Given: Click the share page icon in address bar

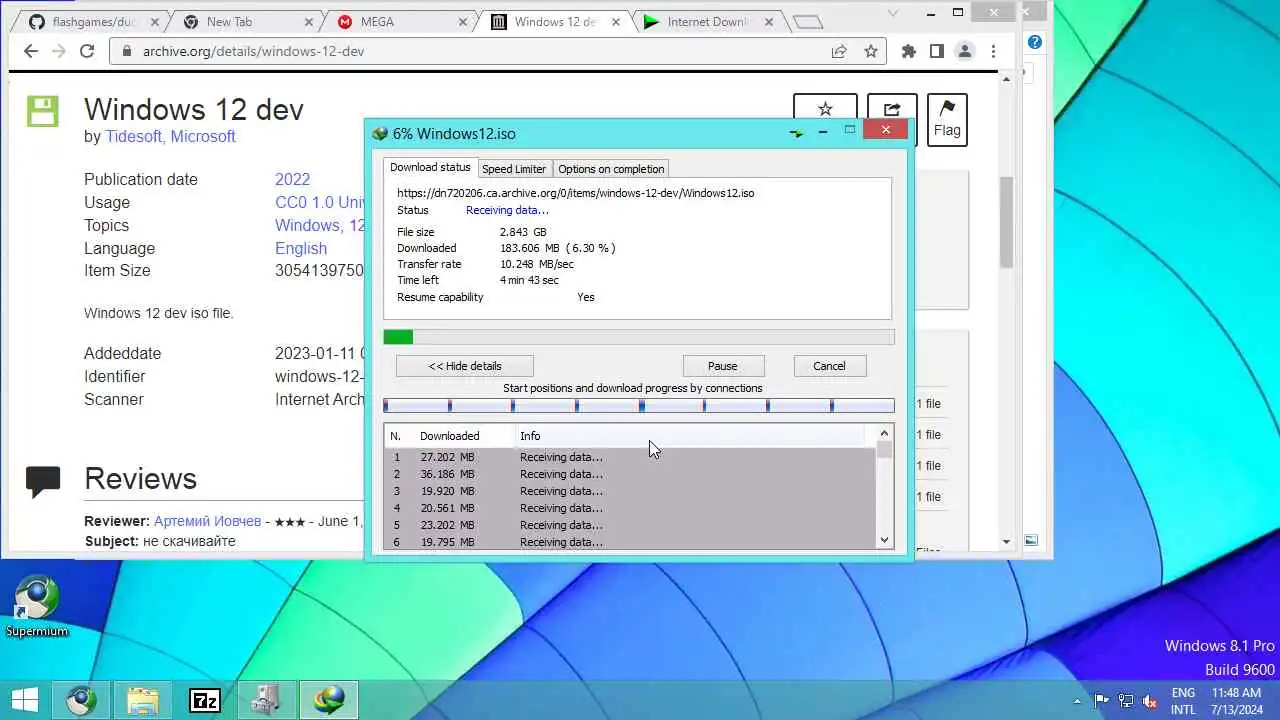Looking at the screenshot, I should tap(839, 51).
